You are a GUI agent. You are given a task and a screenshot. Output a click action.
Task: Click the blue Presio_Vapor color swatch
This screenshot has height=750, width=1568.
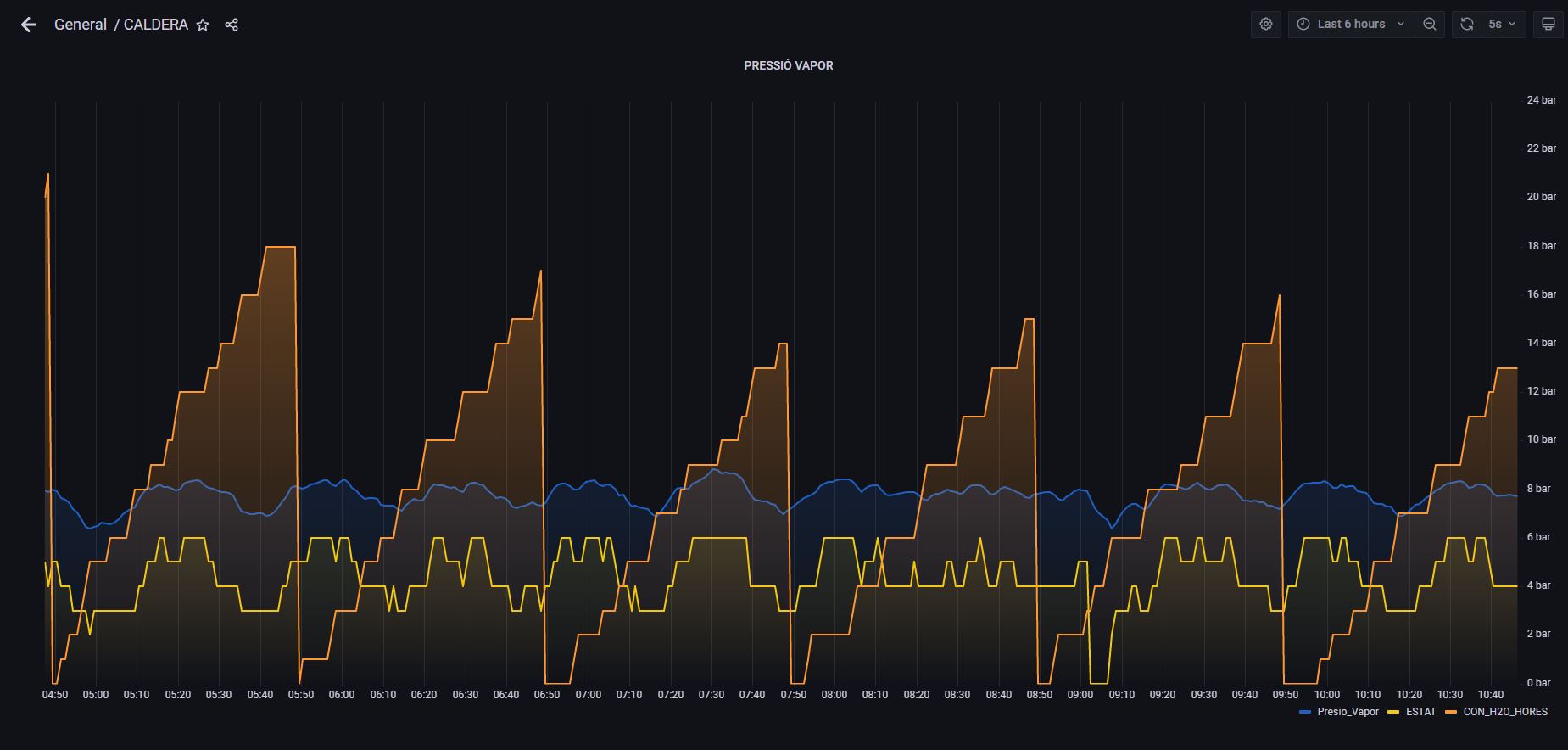1305,712
